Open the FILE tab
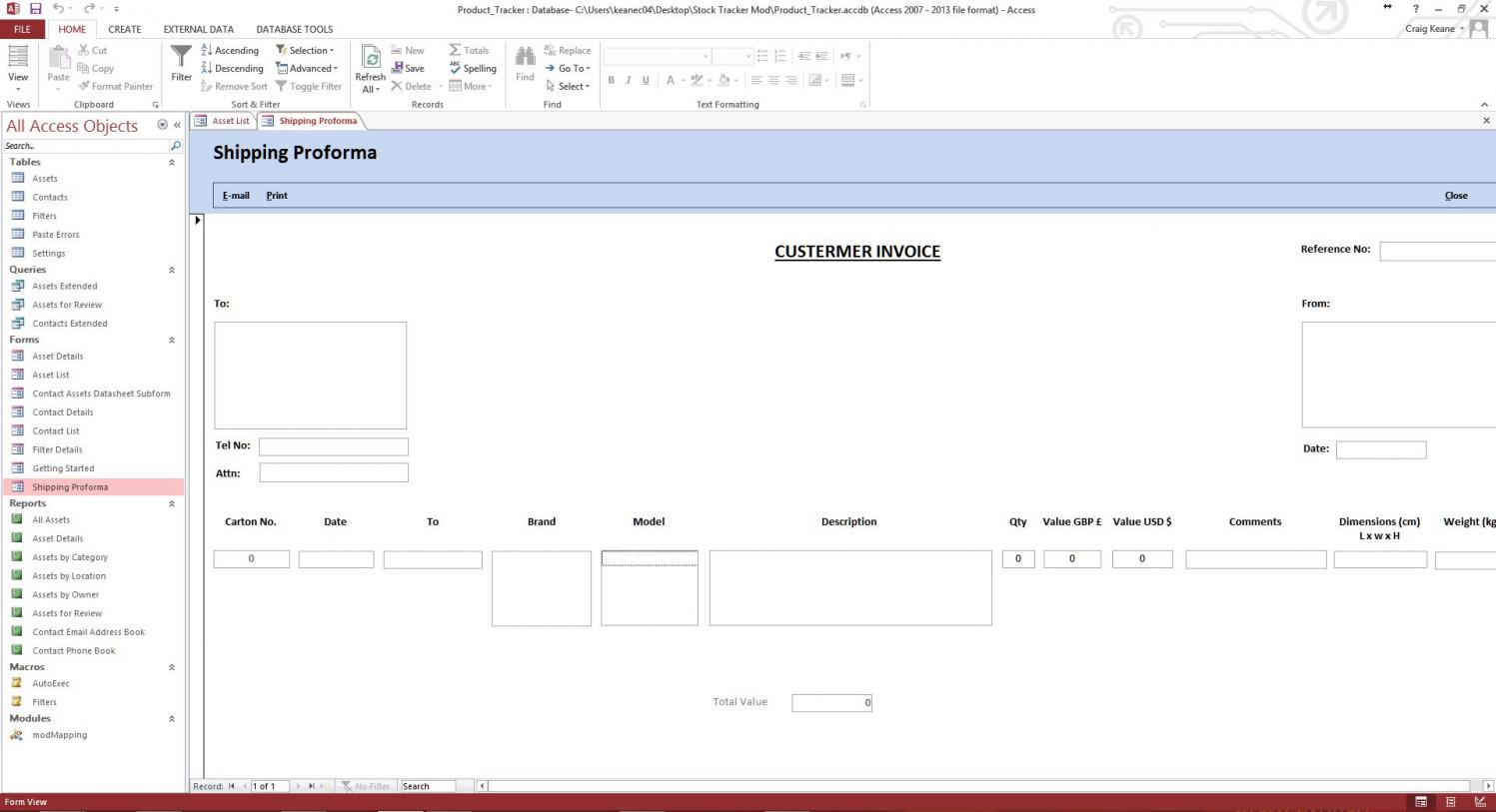 [22, 29]
